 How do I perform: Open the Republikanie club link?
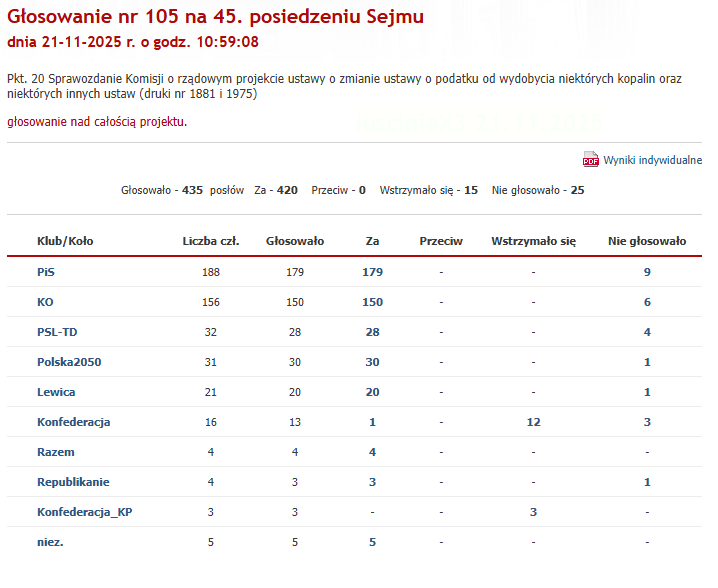pyautogui.click(x=73, y=482)
